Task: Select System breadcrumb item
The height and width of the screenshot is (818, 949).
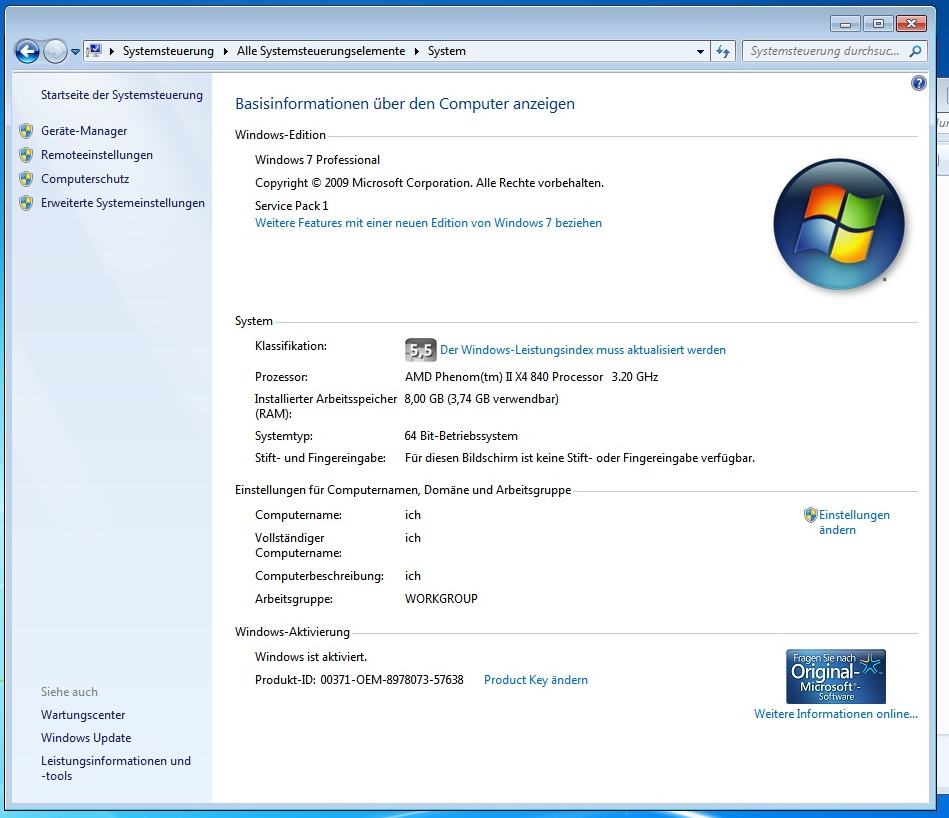Action: click(x=447, y=51)
